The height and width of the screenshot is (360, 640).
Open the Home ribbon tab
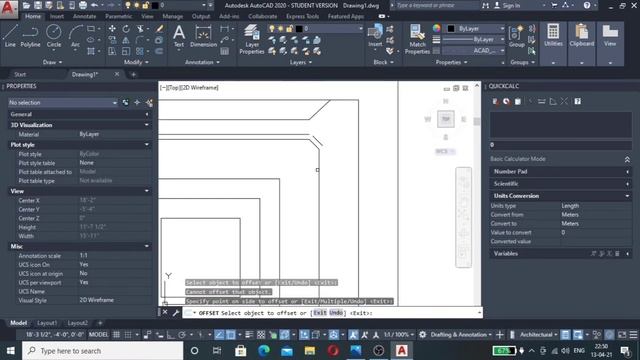[x=33, y=16]
